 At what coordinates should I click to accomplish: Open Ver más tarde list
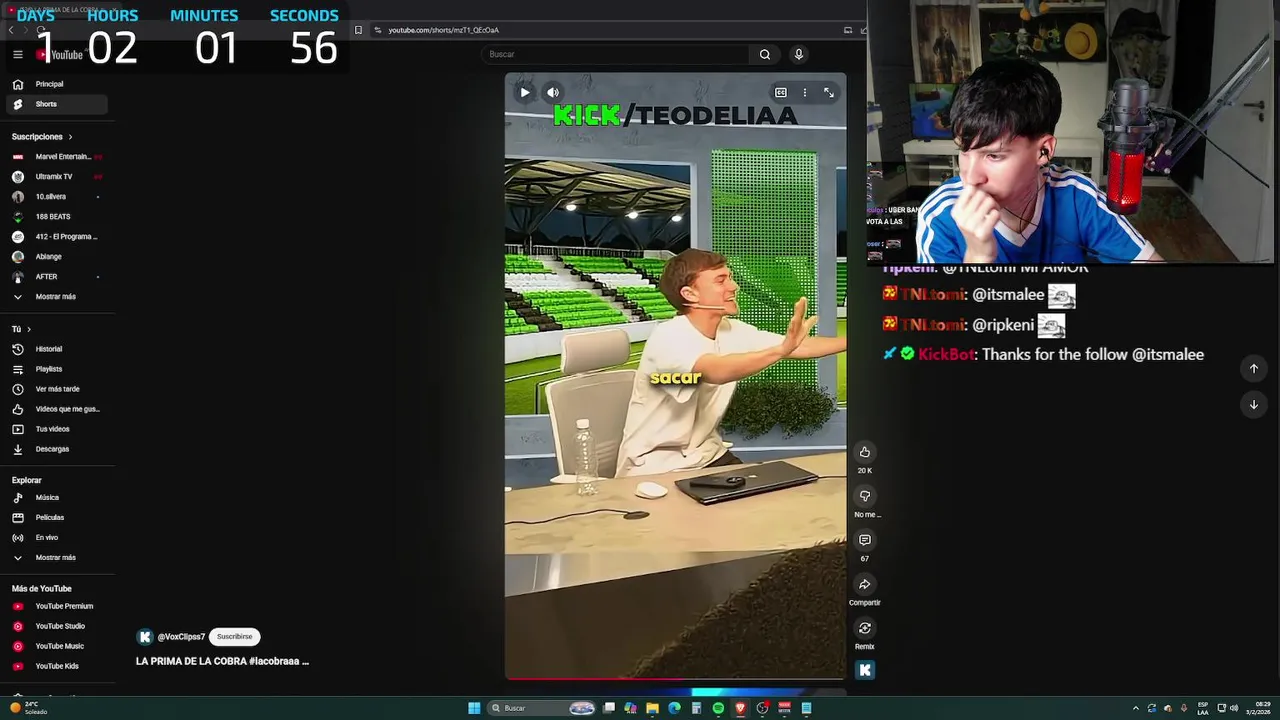tap(57, 389)
